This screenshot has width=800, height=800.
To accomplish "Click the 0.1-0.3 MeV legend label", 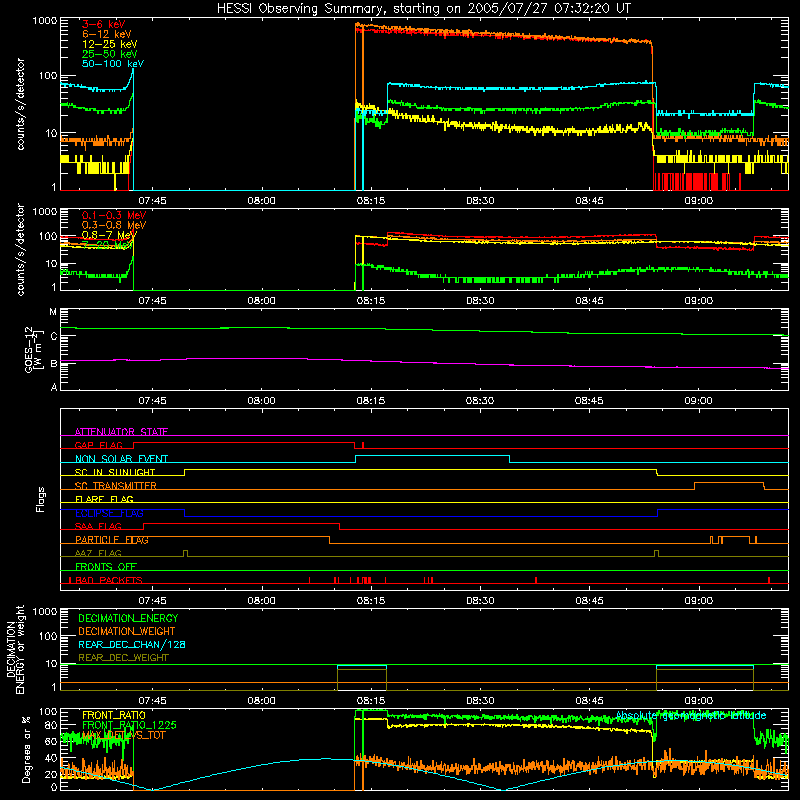I will (x=114, y=215).
